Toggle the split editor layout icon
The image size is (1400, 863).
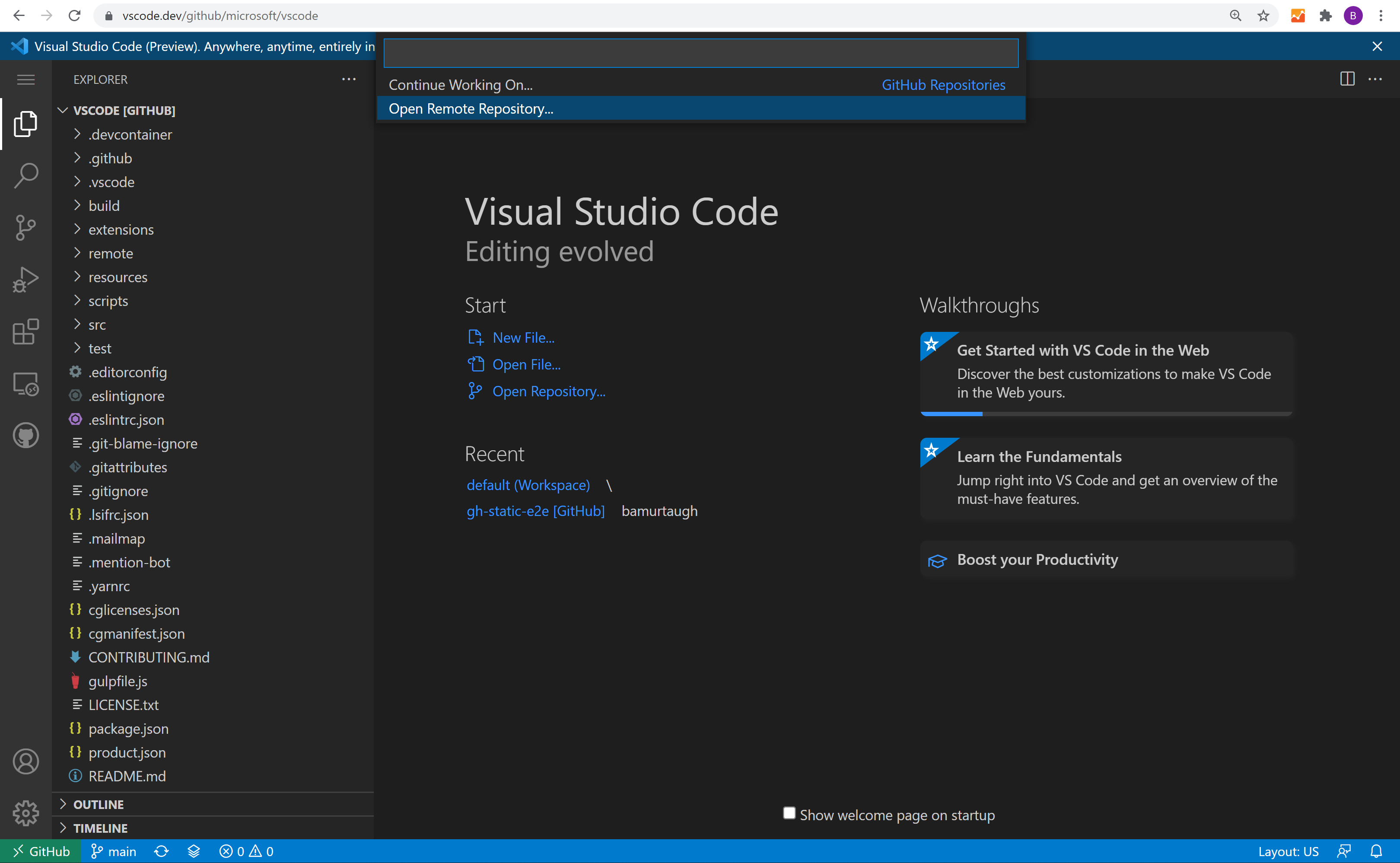(x=1347, y=80)
